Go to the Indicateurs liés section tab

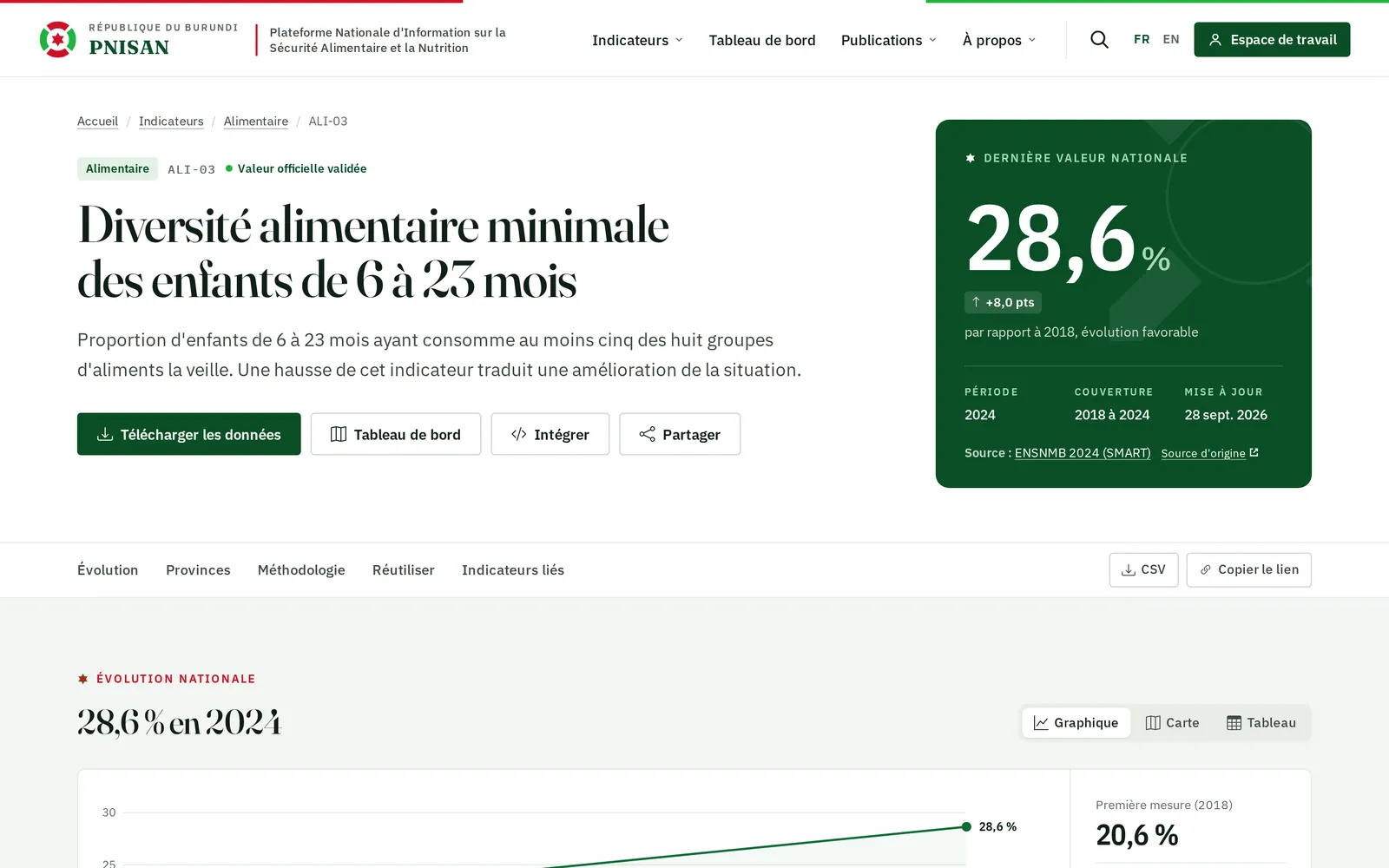coord(513,570)
